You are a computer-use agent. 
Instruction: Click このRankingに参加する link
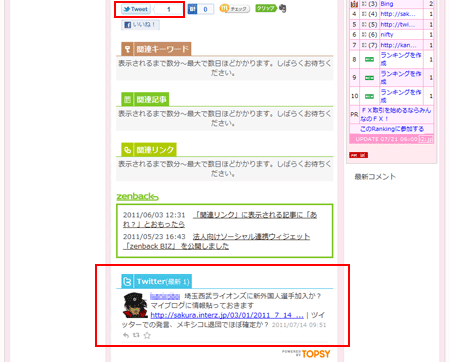tap(392, 129)
